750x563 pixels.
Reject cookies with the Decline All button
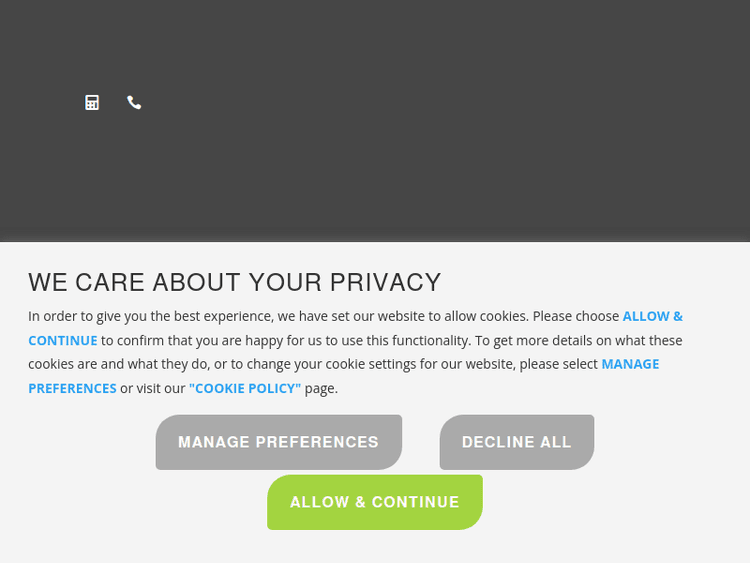(516, 442)
